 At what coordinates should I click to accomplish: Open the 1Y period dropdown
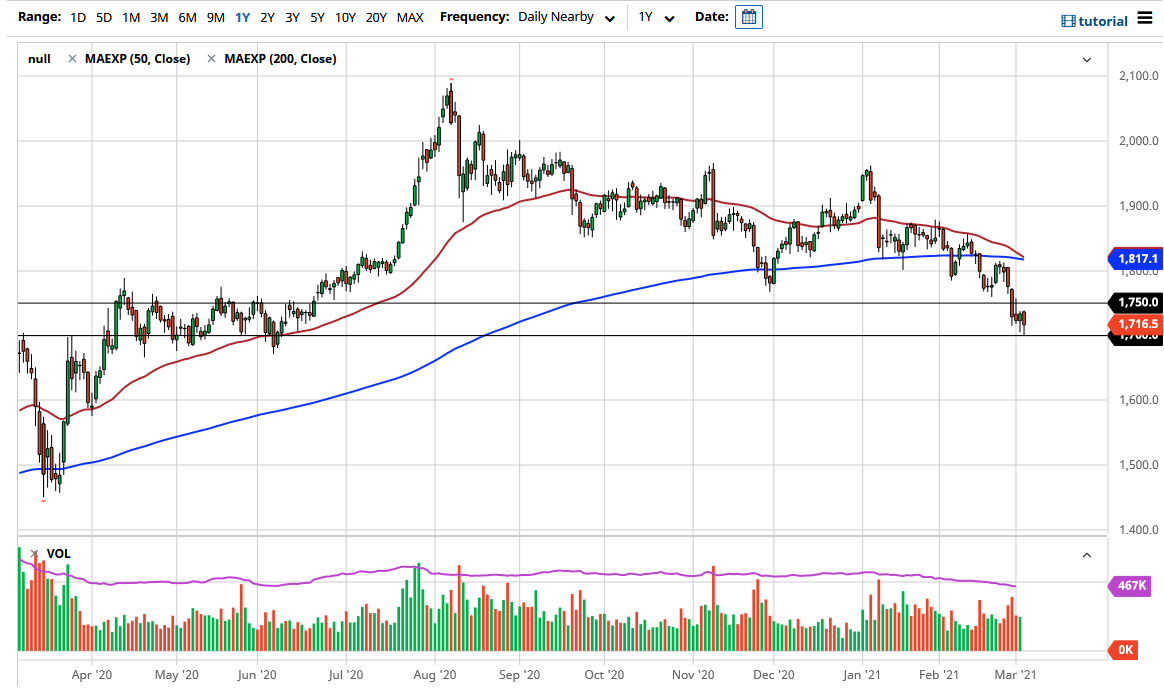(x=656, y=17)
